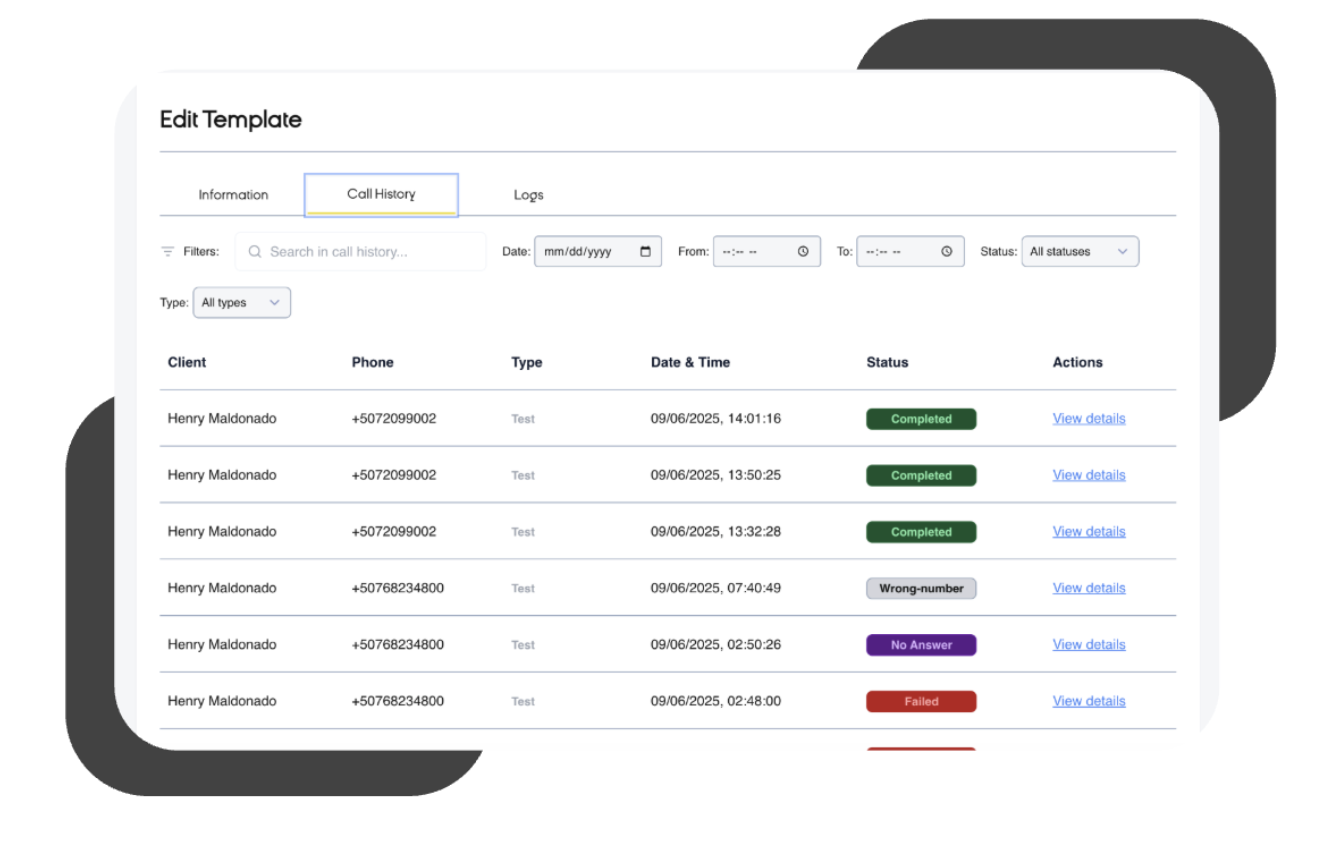This screenshot has height=858, width=1330.
Task: Expand the All statuses dropdown
Action: click(1079, 252)
